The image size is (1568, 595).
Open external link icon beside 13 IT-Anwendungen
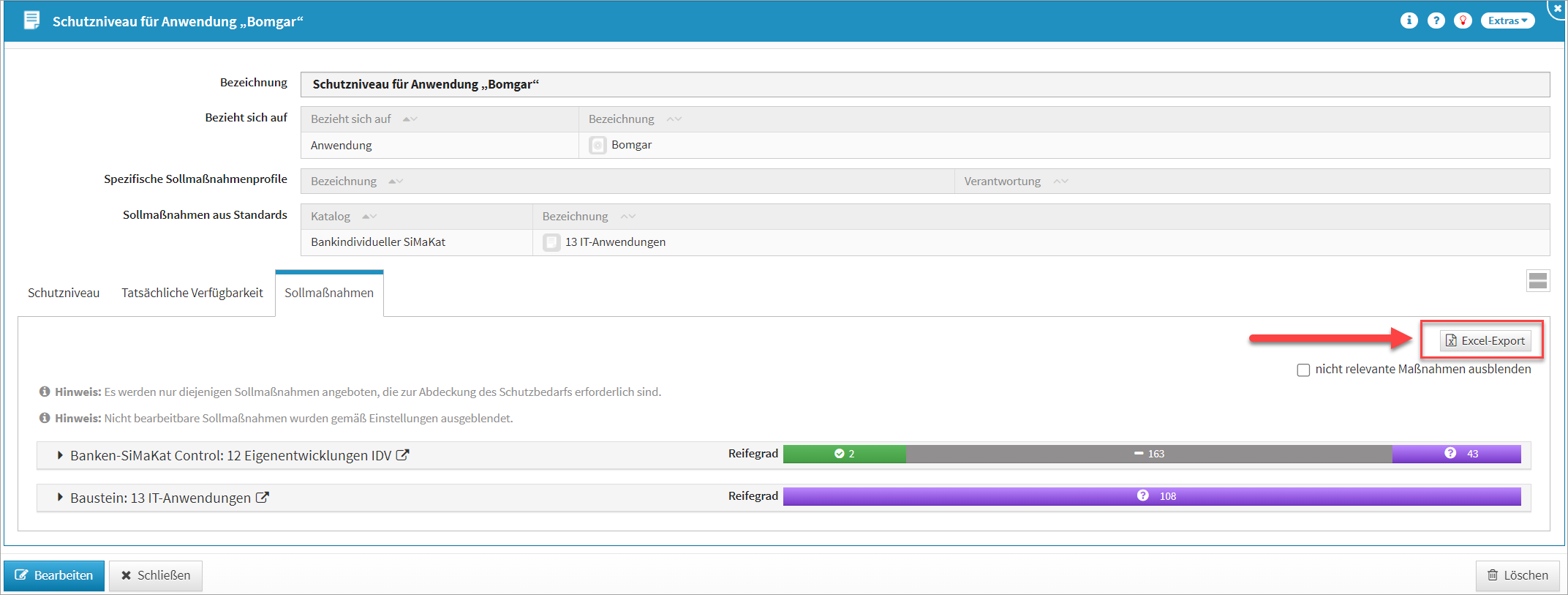click(x=262, y=498)
